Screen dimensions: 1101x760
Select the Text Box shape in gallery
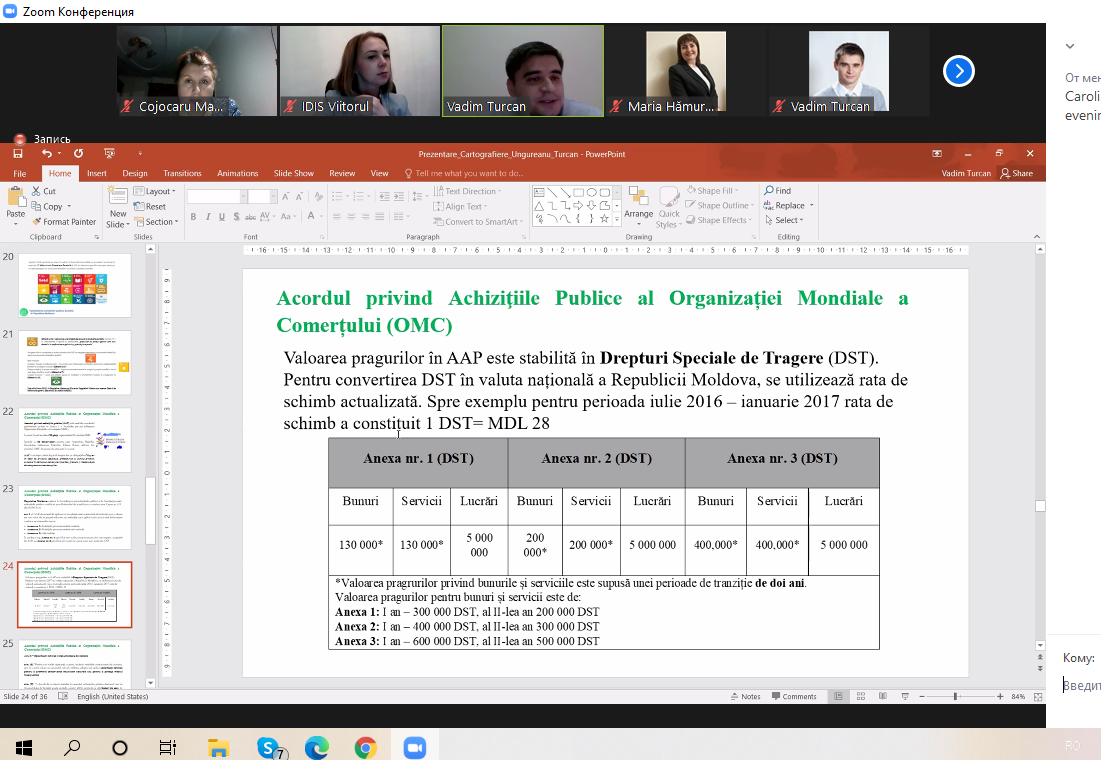pos(539,192)
